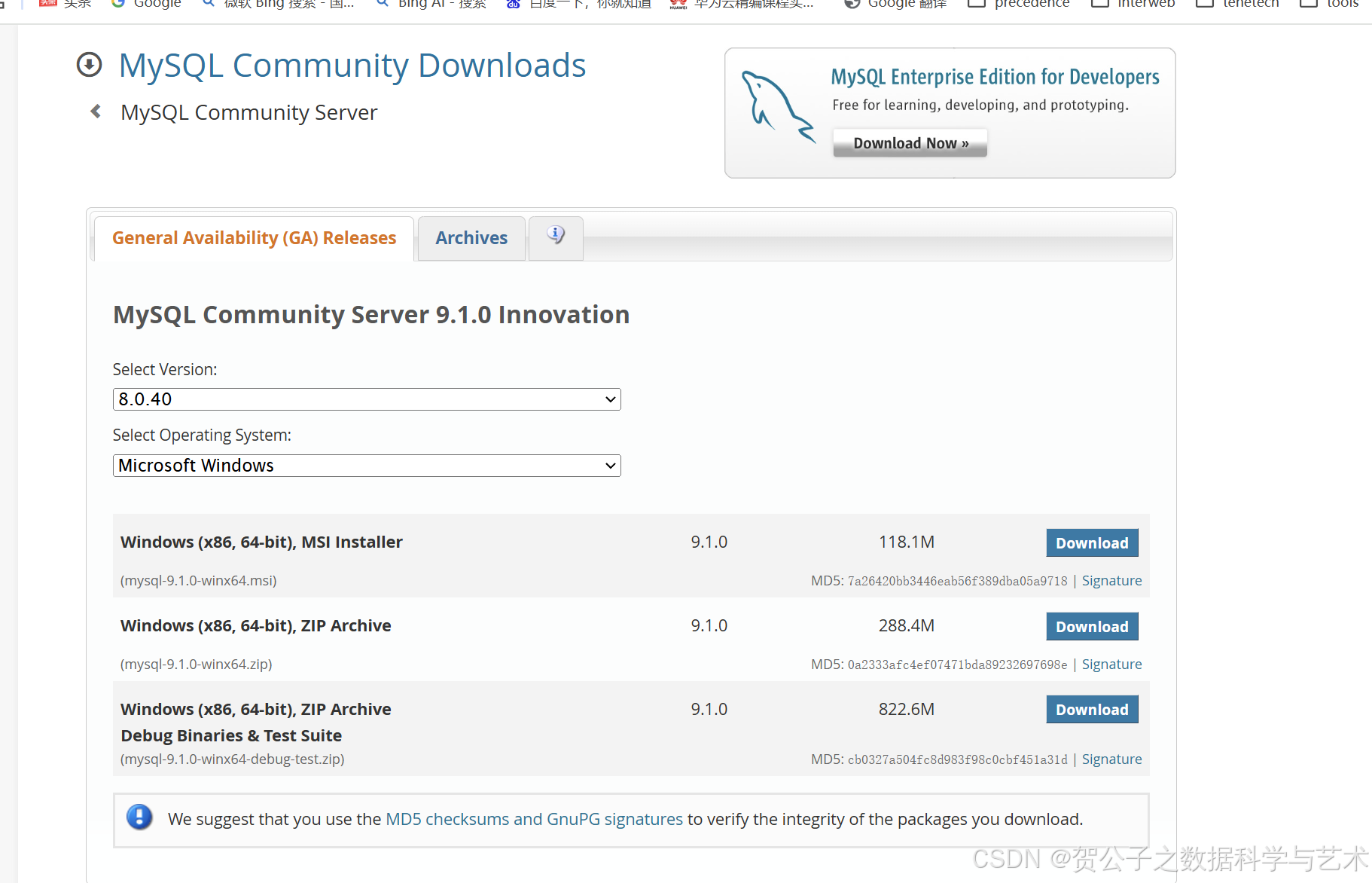Viewport: 1372px width, 883px height.
Task: Click MySQL Community Downloads heading link
Action: [x=352, y=66]
